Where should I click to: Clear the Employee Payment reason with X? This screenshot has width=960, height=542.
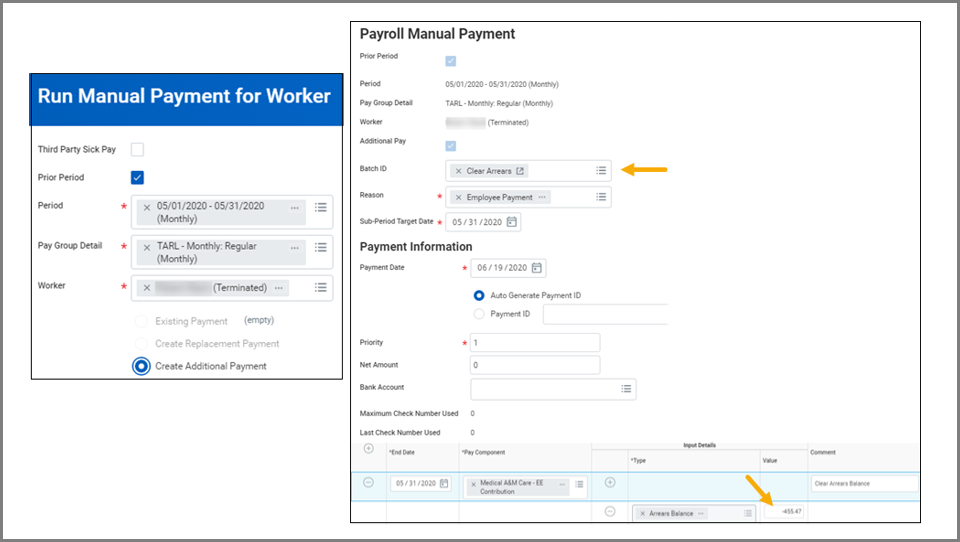click(x=458, y=197)
